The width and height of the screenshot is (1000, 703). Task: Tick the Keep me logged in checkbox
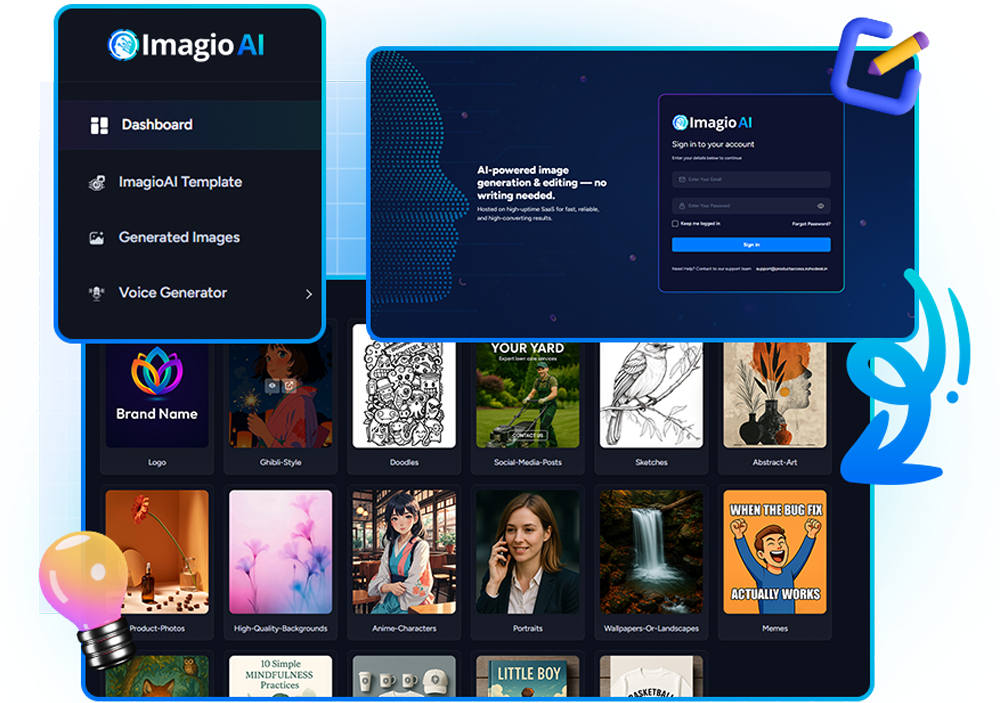(675, 224)
